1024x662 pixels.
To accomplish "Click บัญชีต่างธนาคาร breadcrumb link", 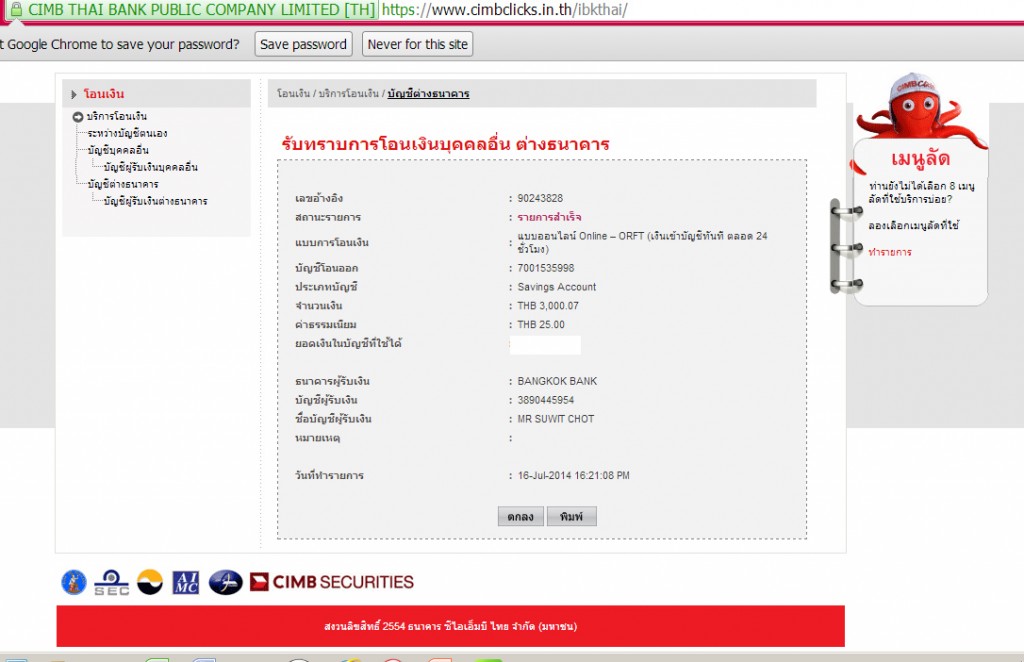I will [x=428, y=93].
